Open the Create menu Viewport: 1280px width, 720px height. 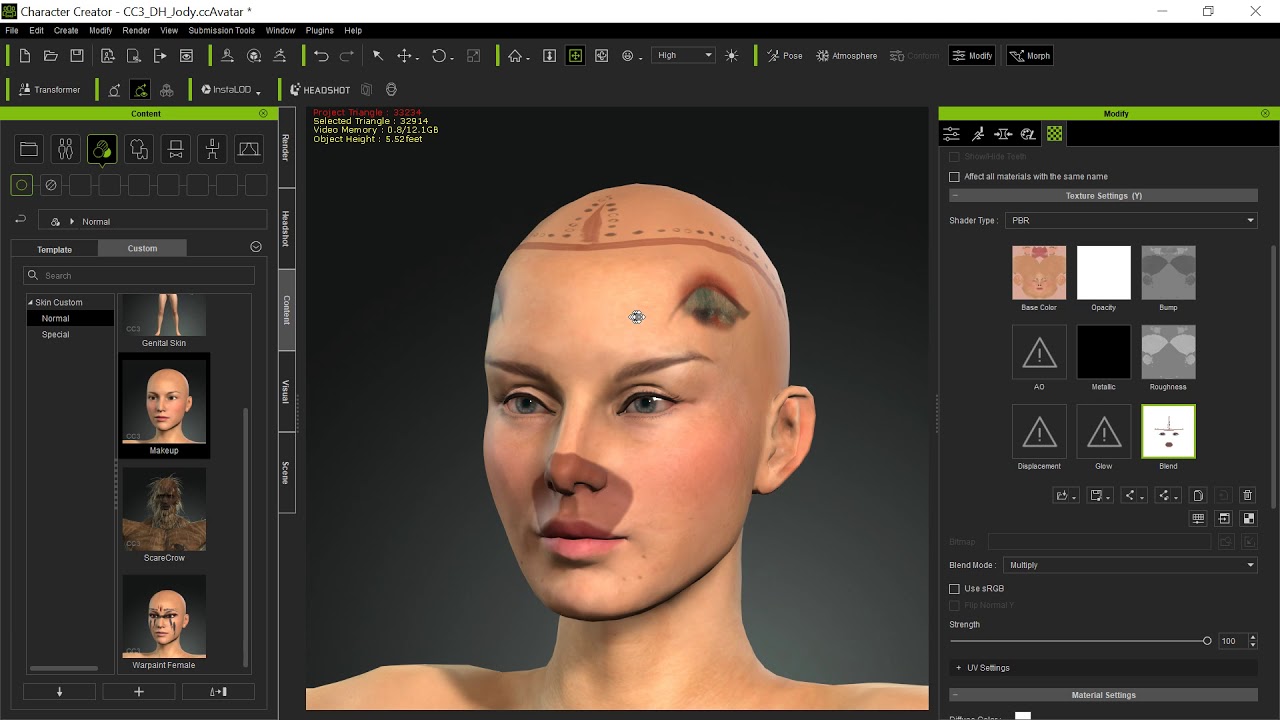pos(66,31)
